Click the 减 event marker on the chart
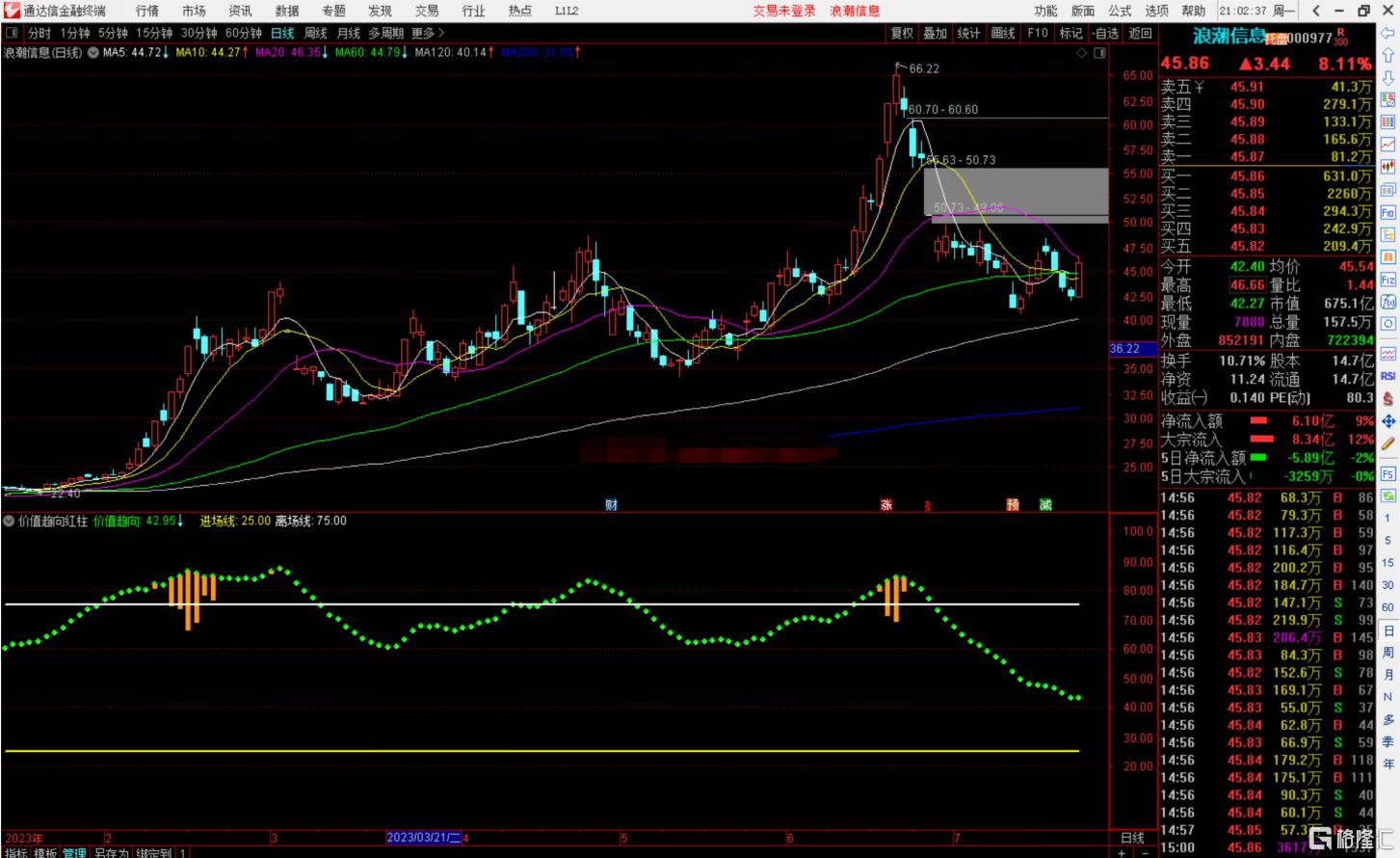Viewport: 1400px width, 858px height. click(x=1045, y=505)
